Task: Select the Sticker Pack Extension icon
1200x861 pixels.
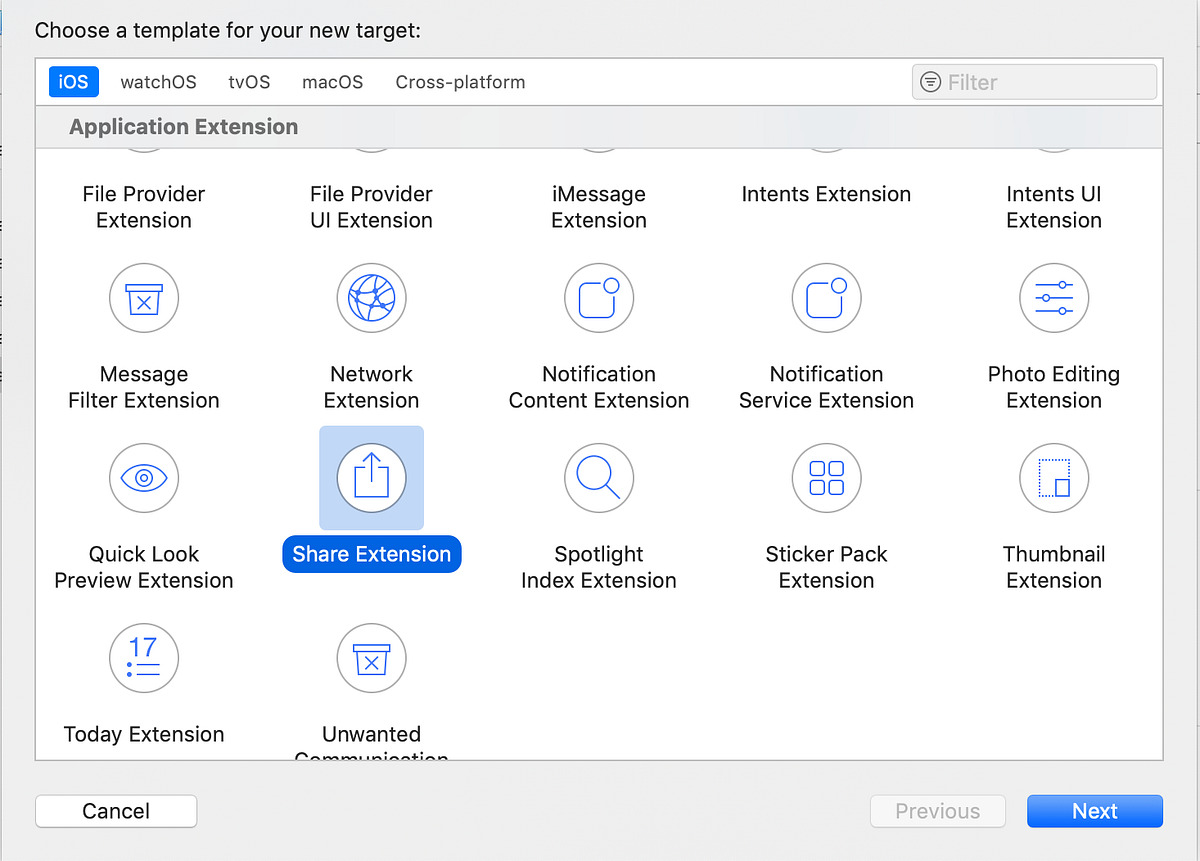Action: click(826, 478)
